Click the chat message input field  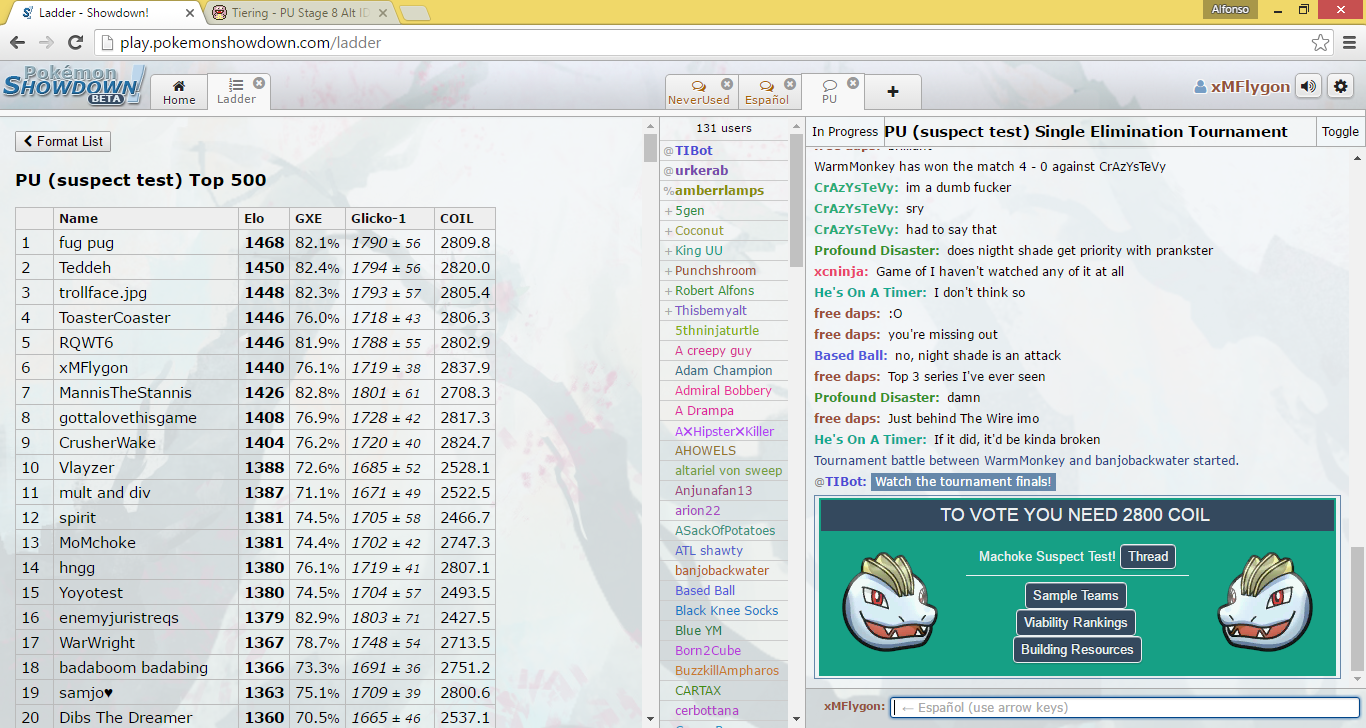click(x=1125, y=707)
